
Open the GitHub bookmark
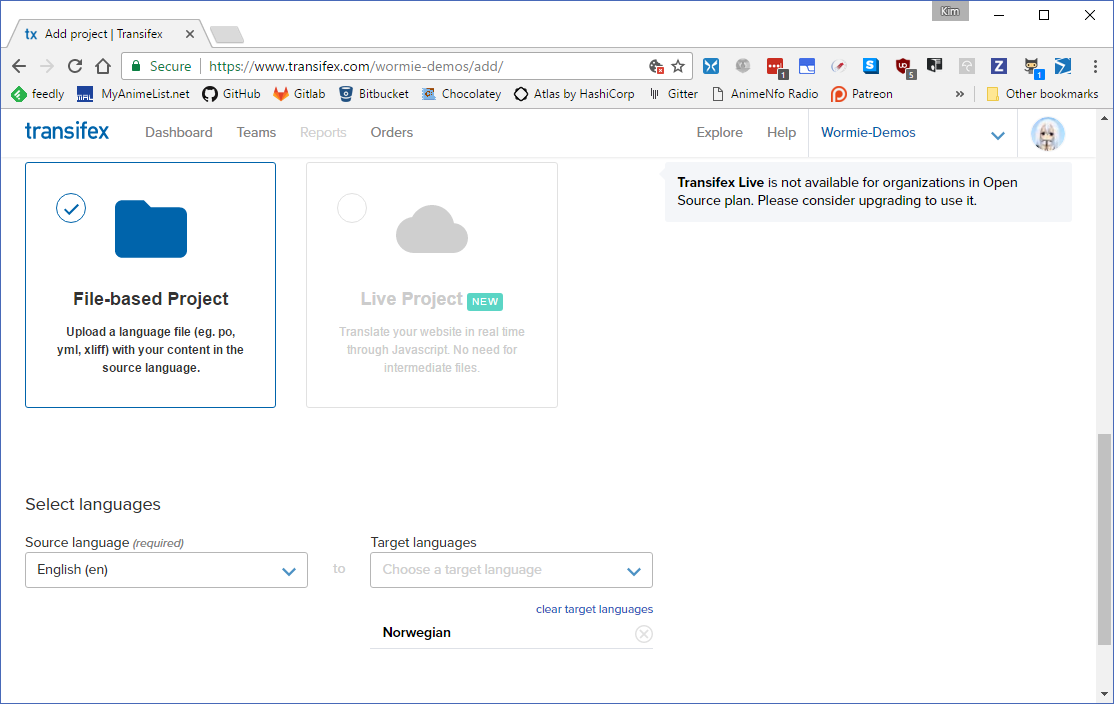pos(232,94)
